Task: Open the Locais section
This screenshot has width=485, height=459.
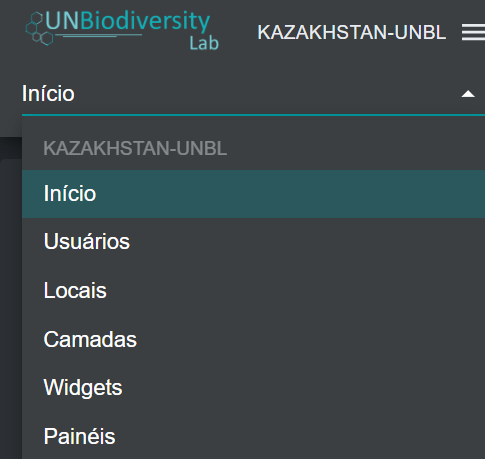Action: pos(75,290)
